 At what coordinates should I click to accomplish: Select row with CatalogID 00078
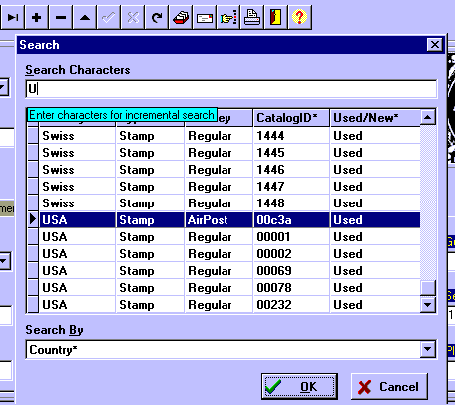point(223,288)
